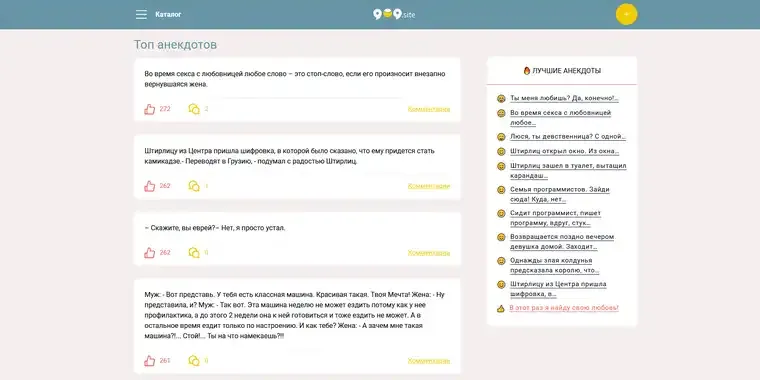Click the like count 272

point(165,109)
